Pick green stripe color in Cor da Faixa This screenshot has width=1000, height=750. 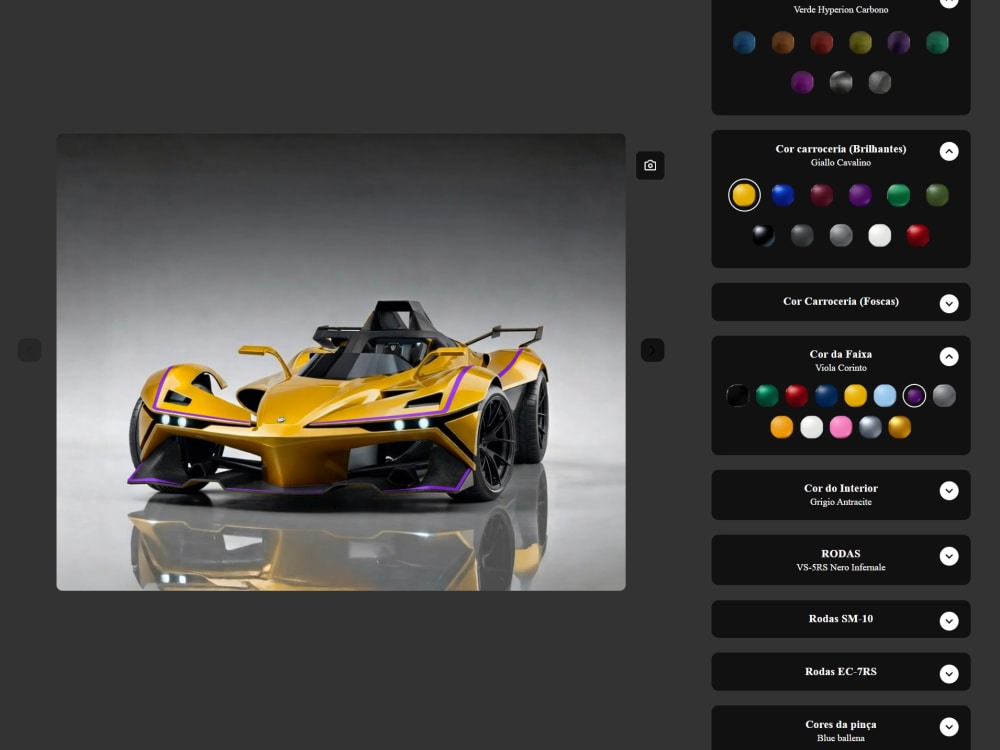point(767,395)
